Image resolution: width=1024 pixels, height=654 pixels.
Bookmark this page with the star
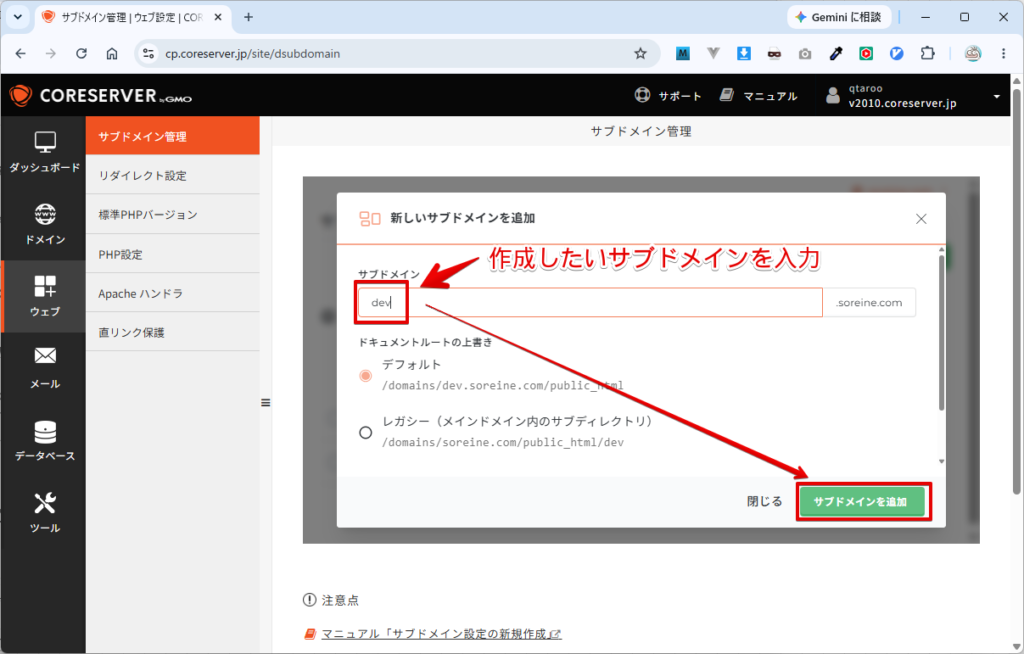pos(640,54)
